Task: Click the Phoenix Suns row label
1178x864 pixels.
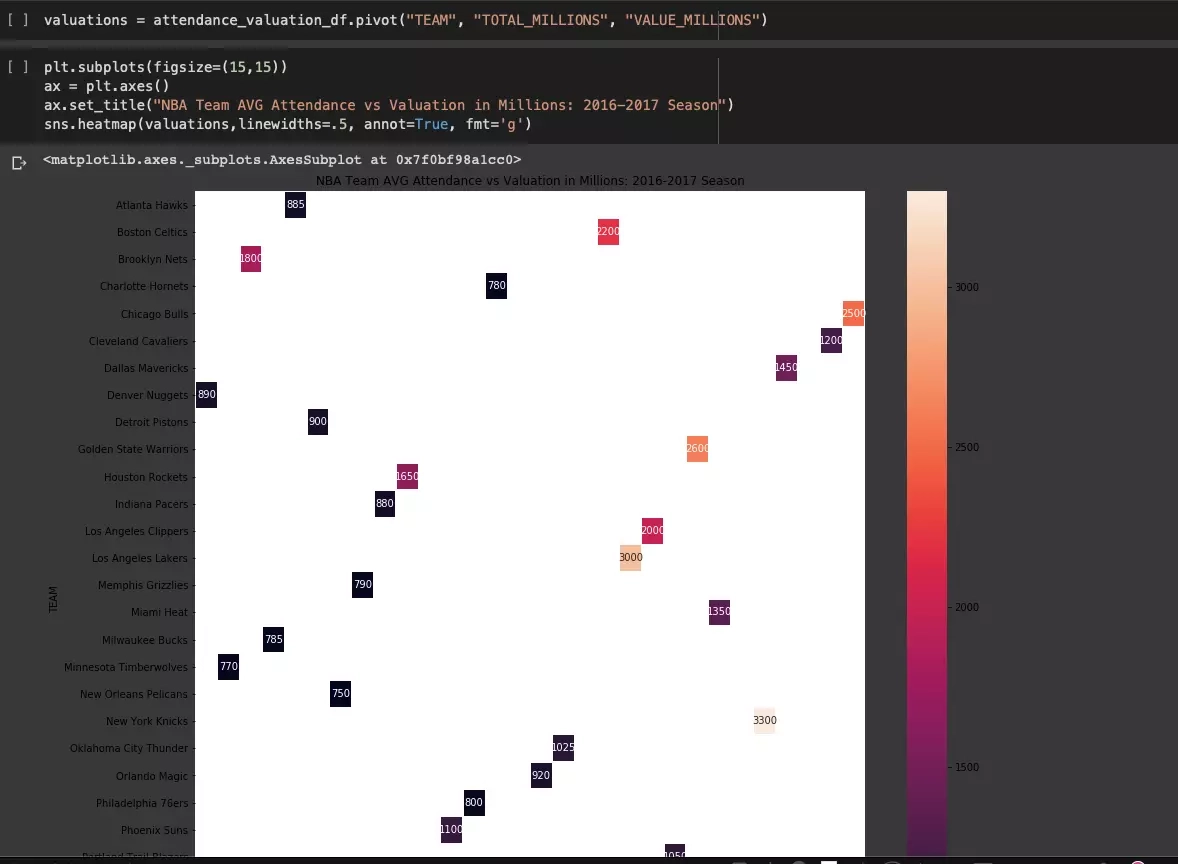Action: (154, 830)
